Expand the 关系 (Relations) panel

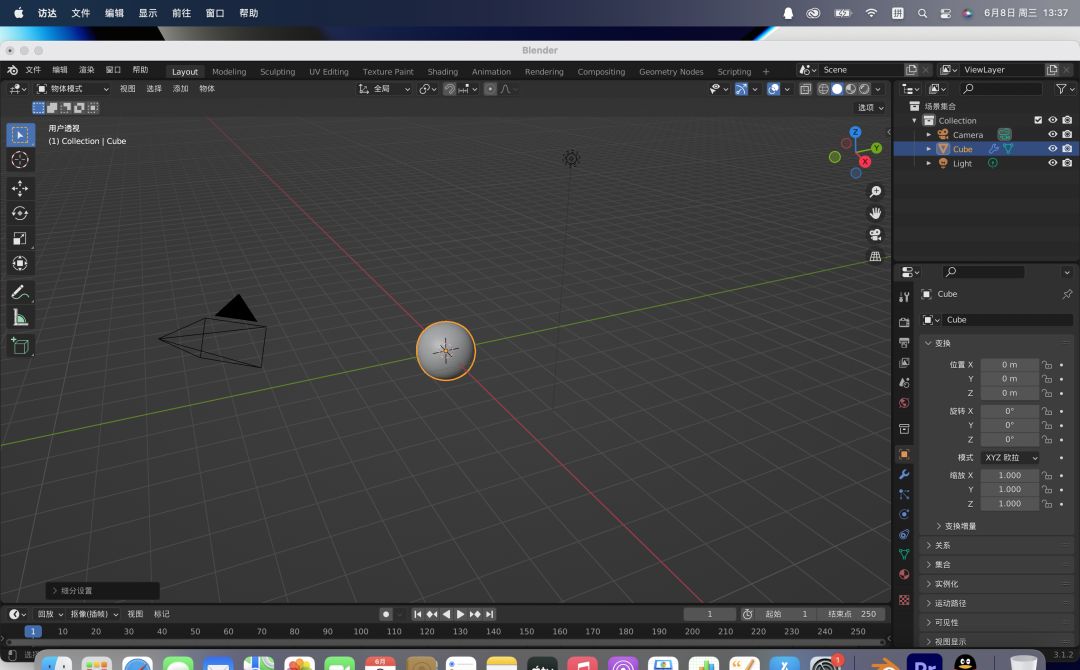coord(942,546)
